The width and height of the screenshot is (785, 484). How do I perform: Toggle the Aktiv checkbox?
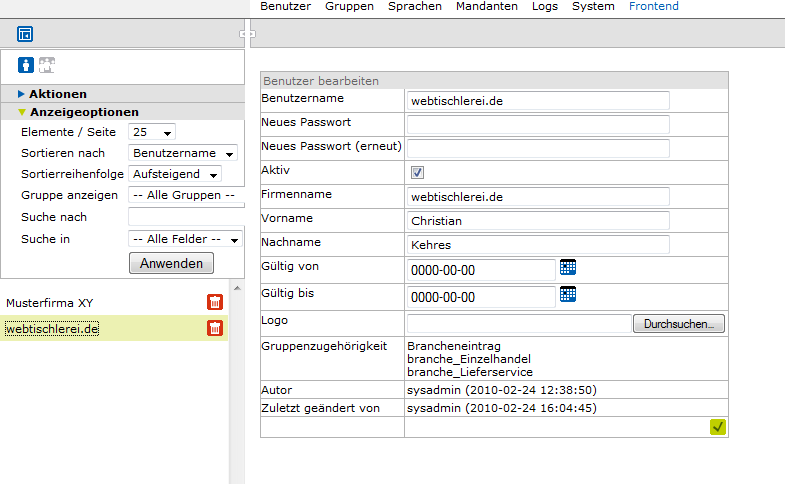(x=418, y=172)
